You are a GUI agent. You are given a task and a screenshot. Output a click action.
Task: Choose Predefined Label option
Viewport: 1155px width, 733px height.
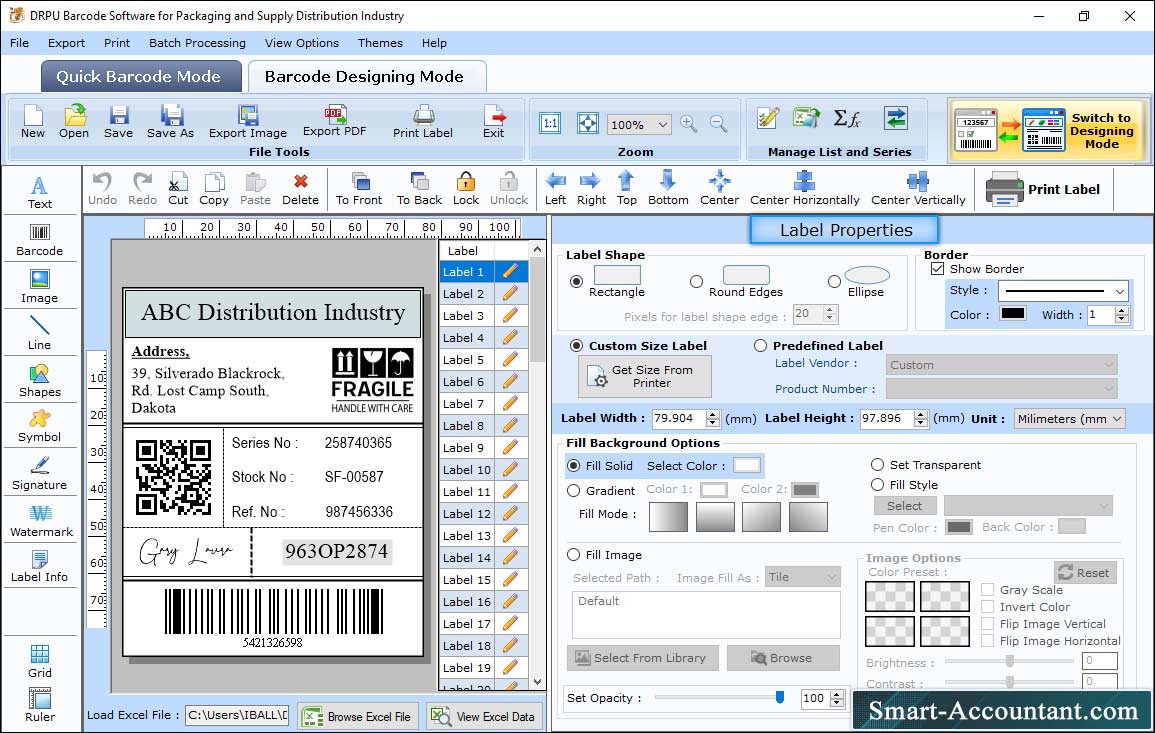[760, 346]
